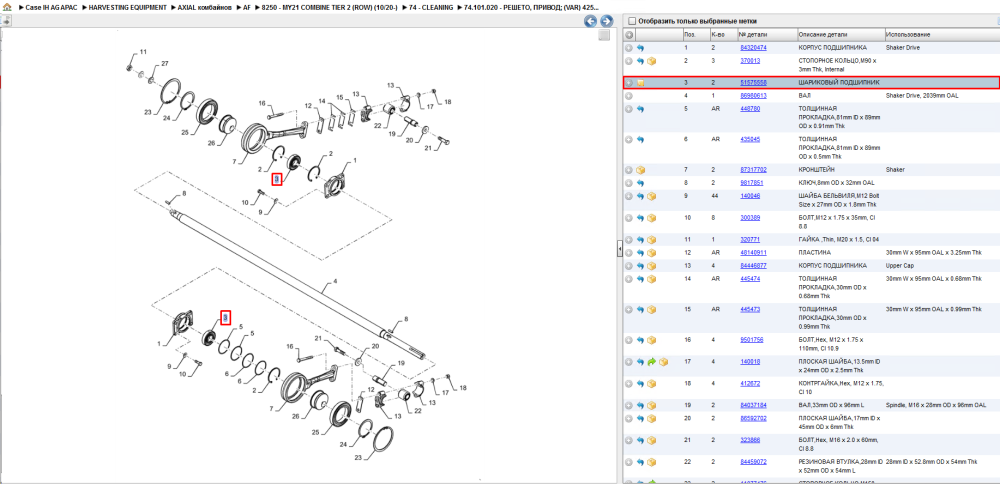Image resolution: width=1000 pixels, height=484 pixels.
Task: Open the '74 - CLEANING' breadcrumb
Action: point(431,6)
